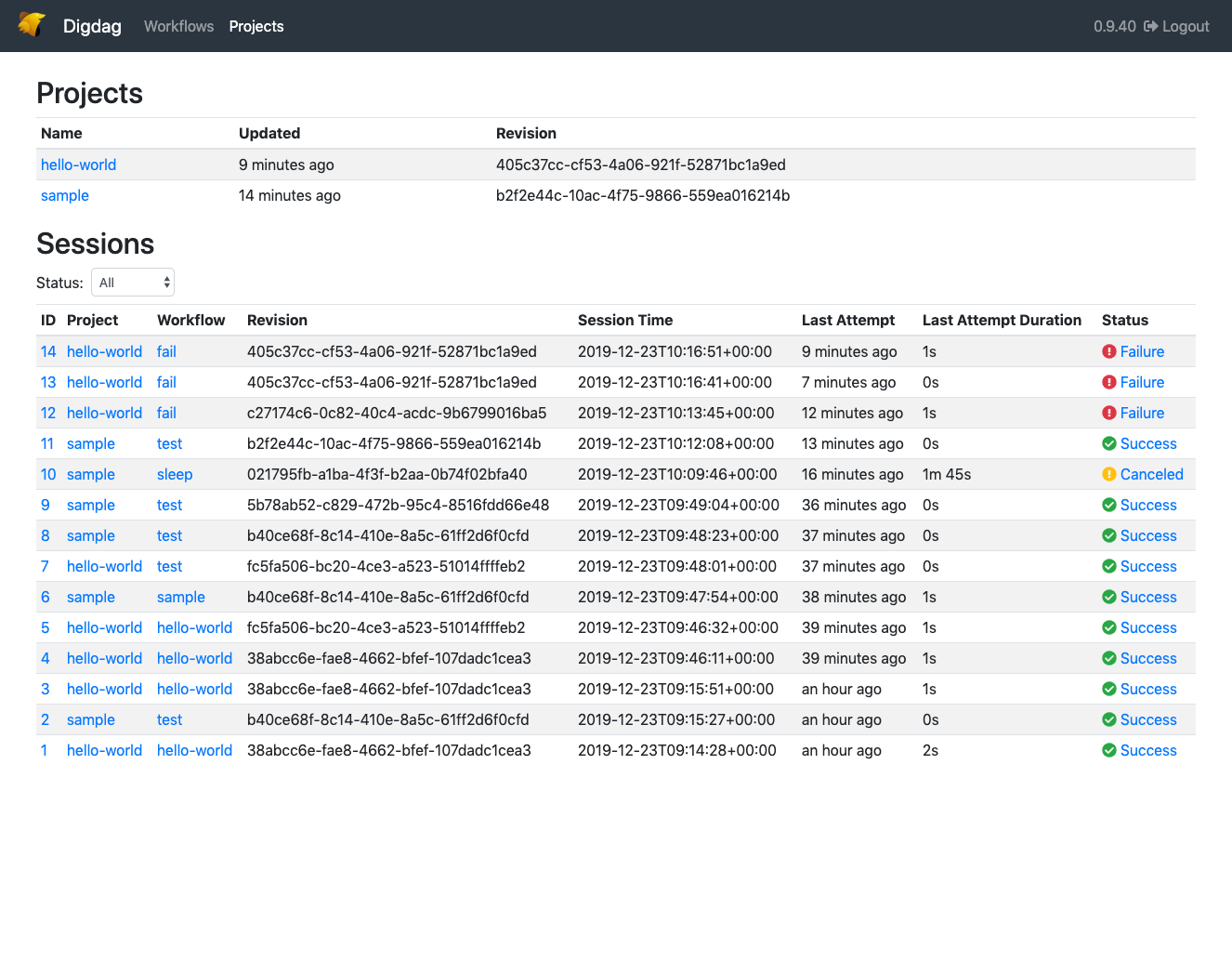Click the Success icon on session 6
Image resolution: width=1232 pixels, height=962 pixels.
click(1109, 597)
